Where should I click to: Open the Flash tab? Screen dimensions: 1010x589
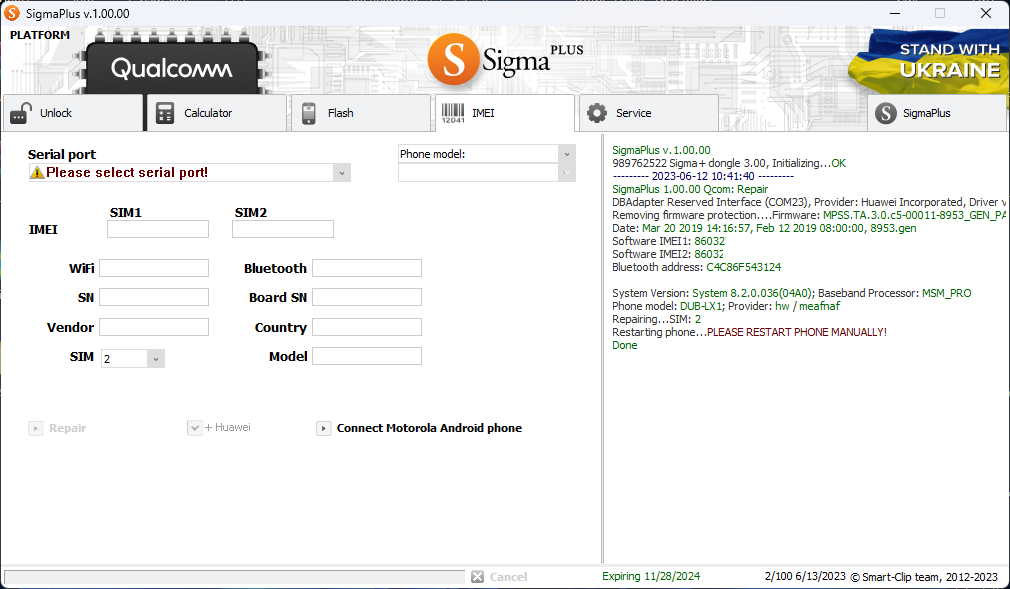click(361, 113)
